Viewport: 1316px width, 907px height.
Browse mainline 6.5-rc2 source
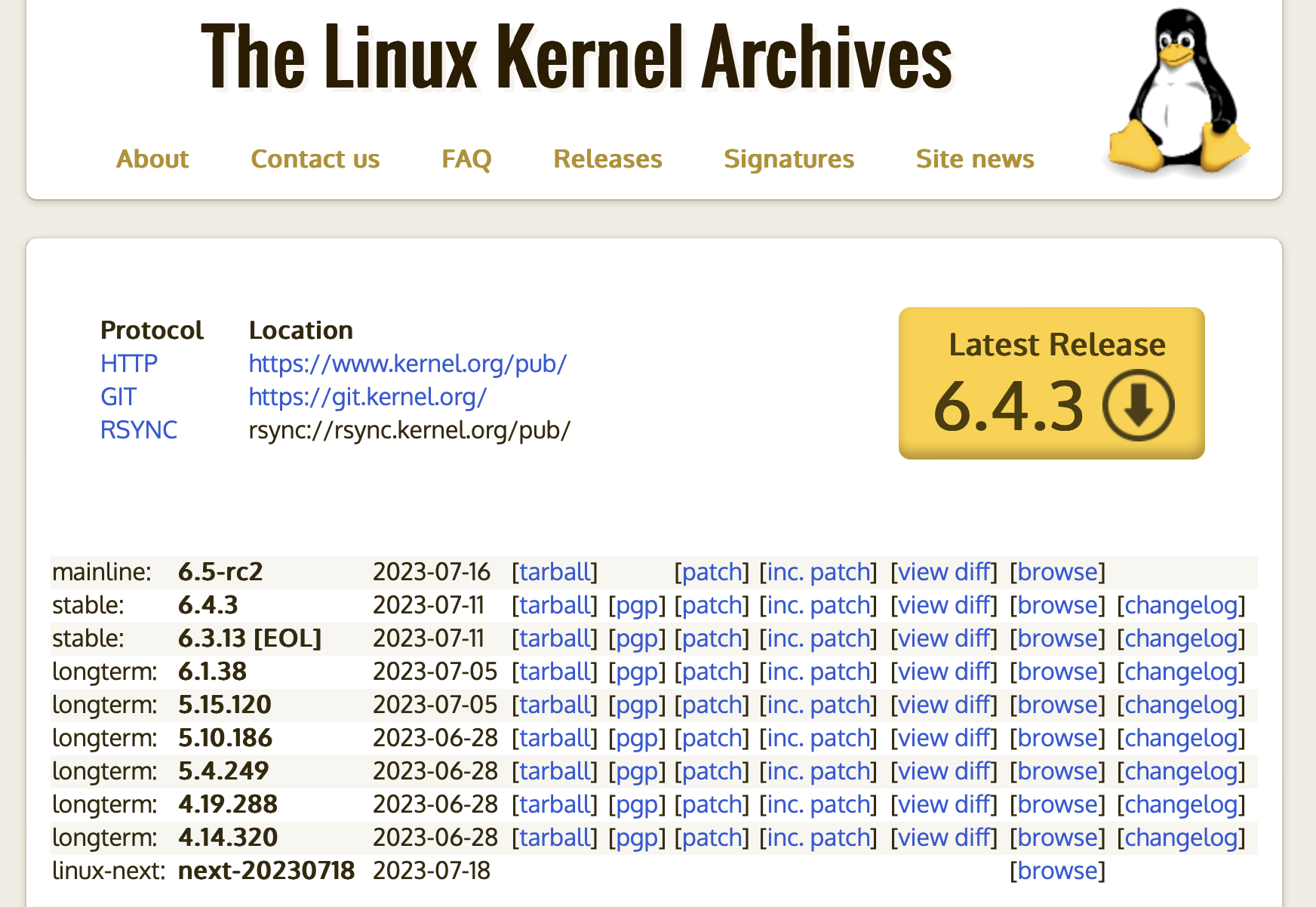pos(1057,572)
